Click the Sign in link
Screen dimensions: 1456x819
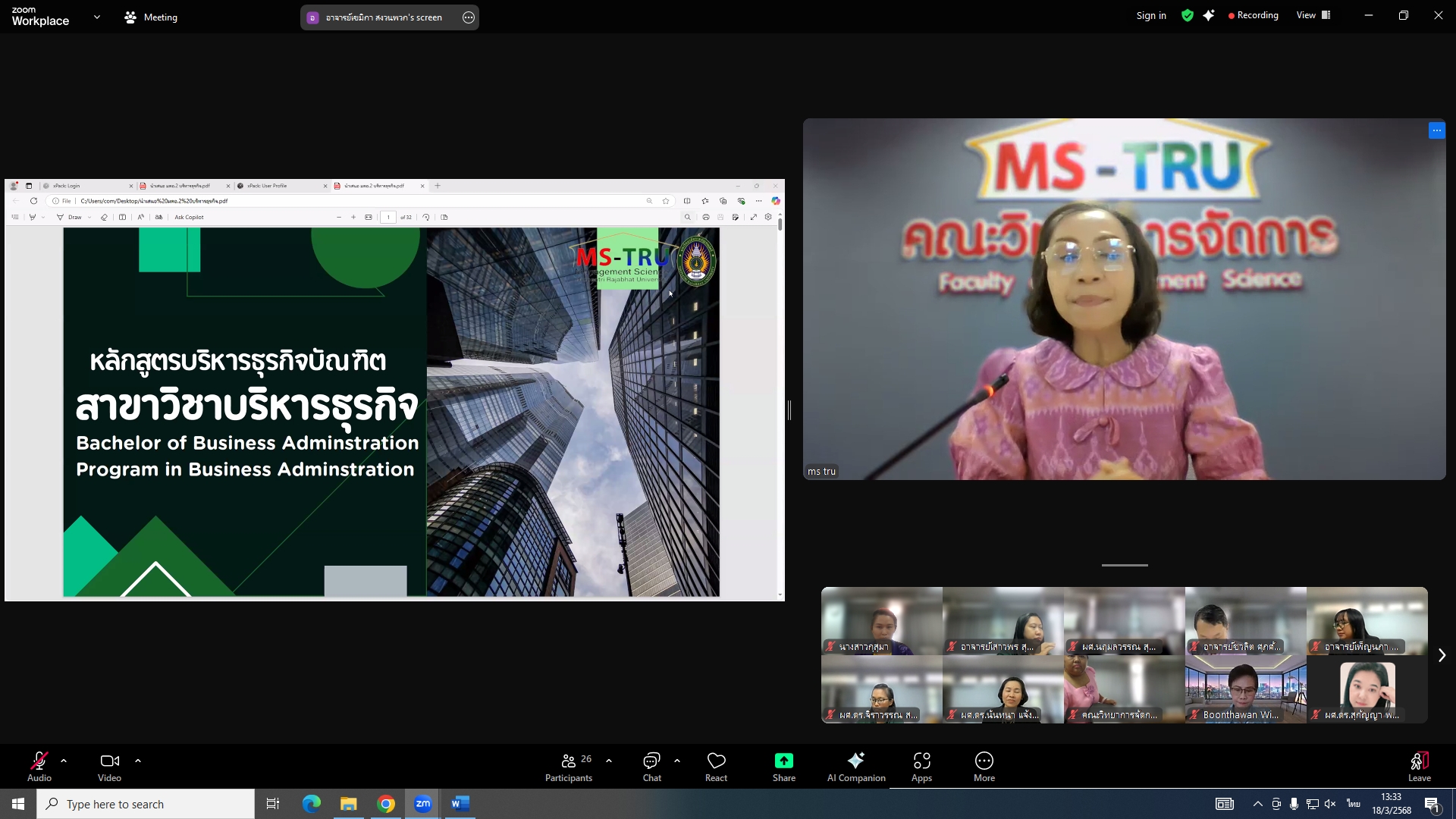(x=1150, y=15)
